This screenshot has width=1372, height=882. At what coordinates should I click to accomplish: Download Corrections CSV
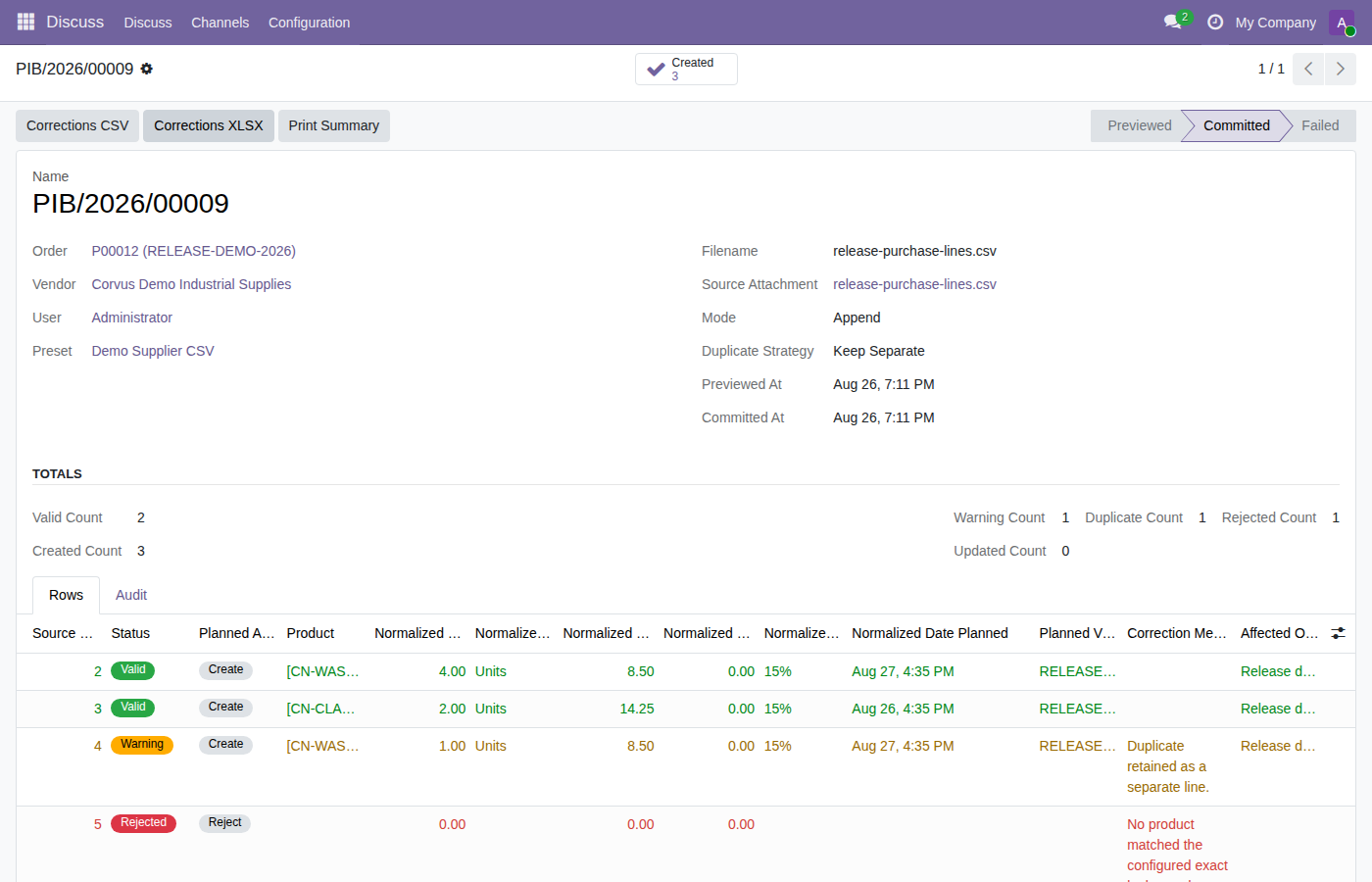[77, 125]
